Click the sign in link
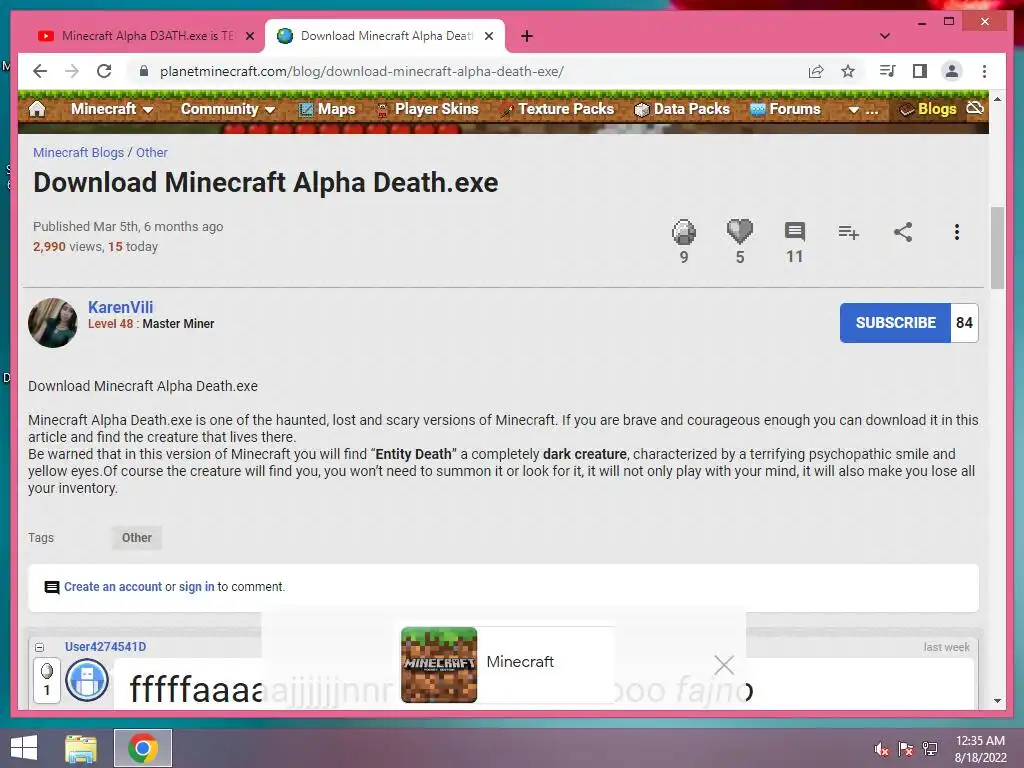This screenshot has width=1024, height=768. 197,586
